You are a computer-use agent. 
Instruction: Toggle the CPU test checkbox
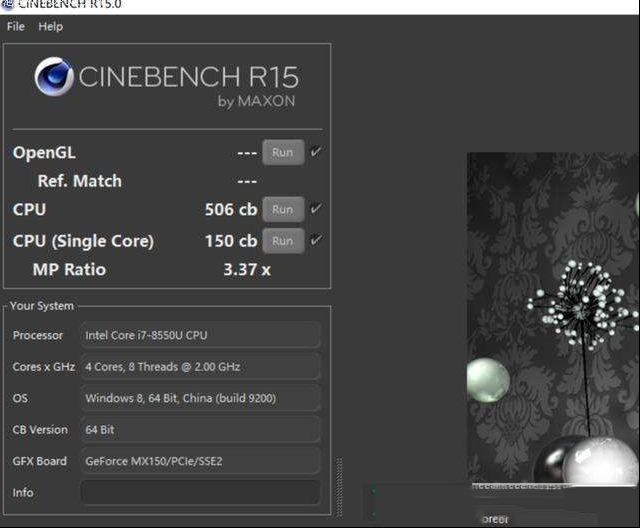[x=316, y=209]
